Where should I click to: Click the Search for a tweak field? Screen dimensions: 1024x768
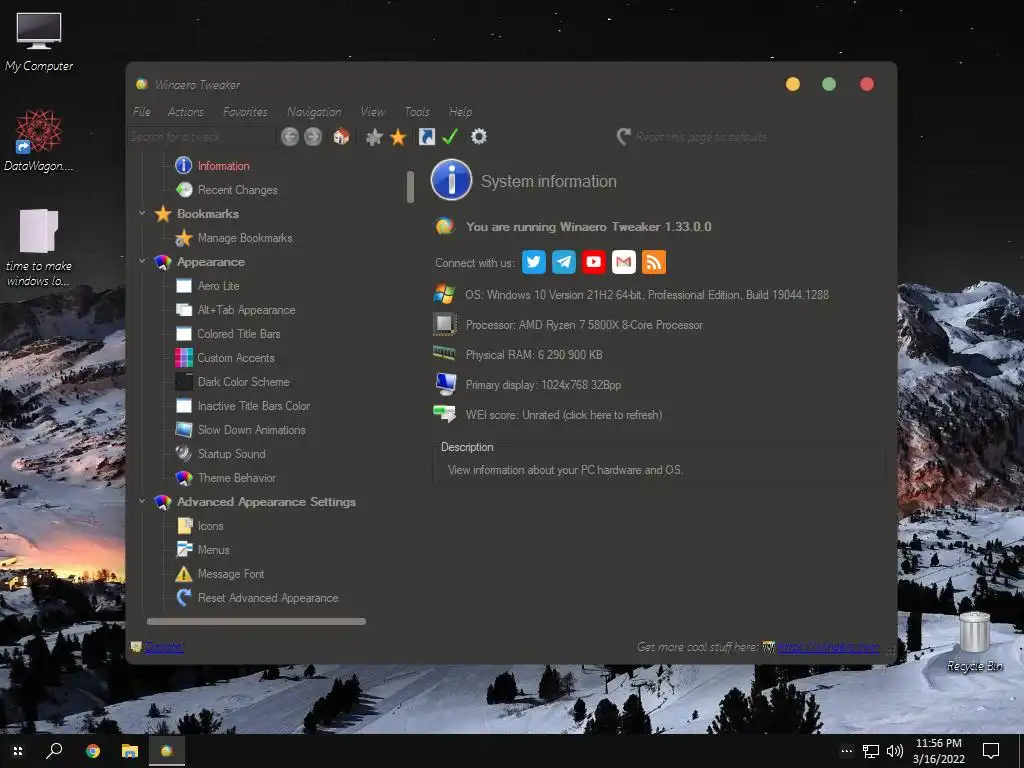pos(202,136)
